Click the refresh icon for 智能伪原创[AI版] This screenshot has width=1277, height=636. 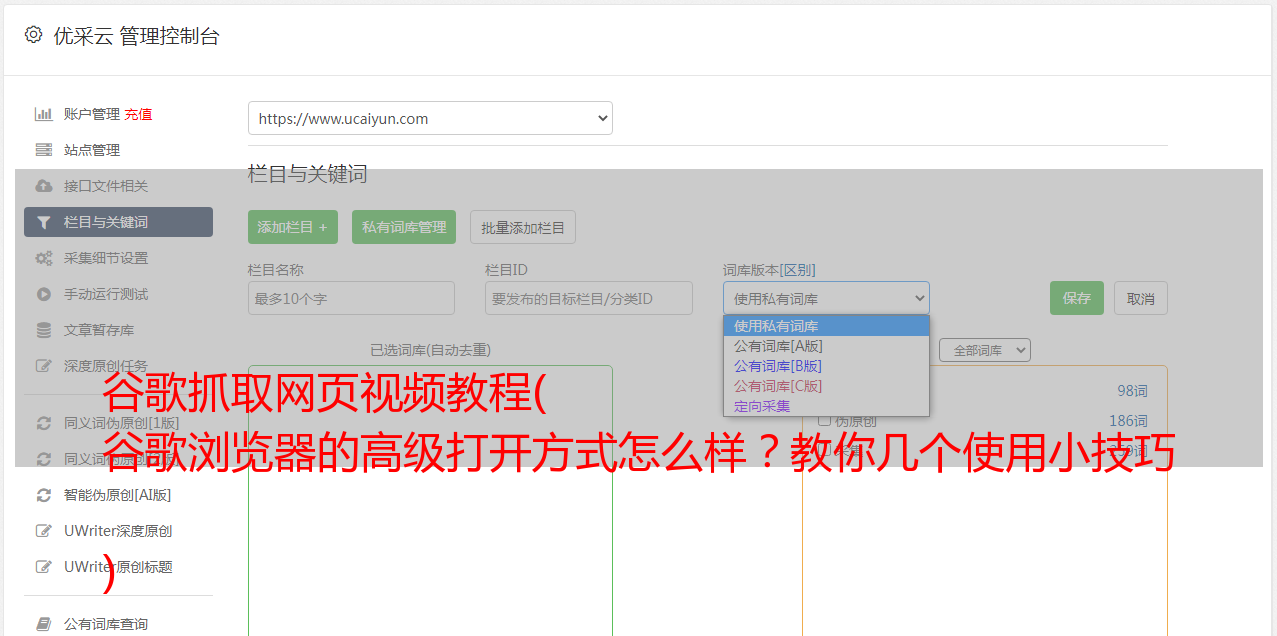[43, 495]
